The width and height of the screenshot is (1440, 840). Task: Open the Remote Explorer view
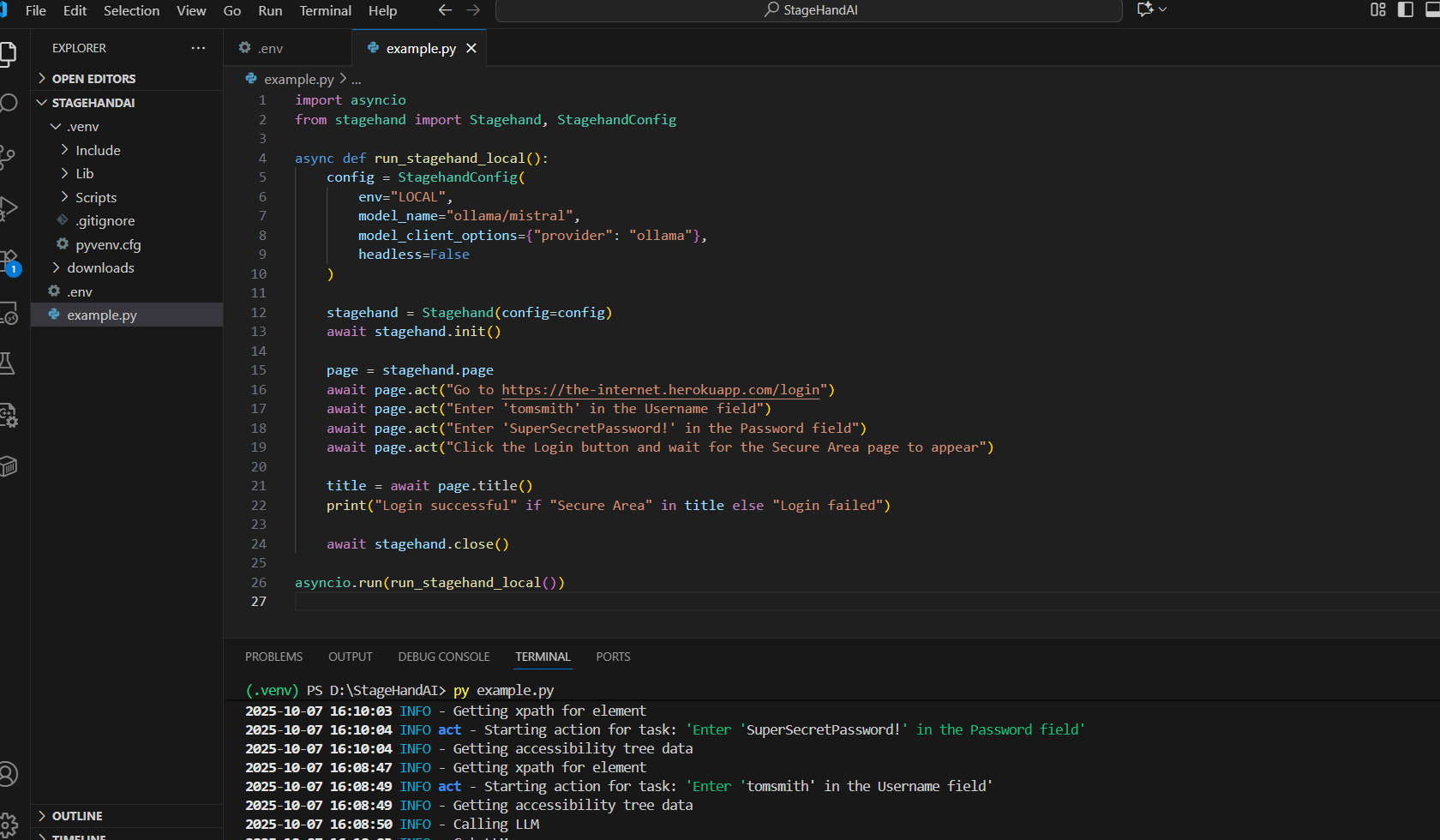pyautogui.click(x=9, y=313)
